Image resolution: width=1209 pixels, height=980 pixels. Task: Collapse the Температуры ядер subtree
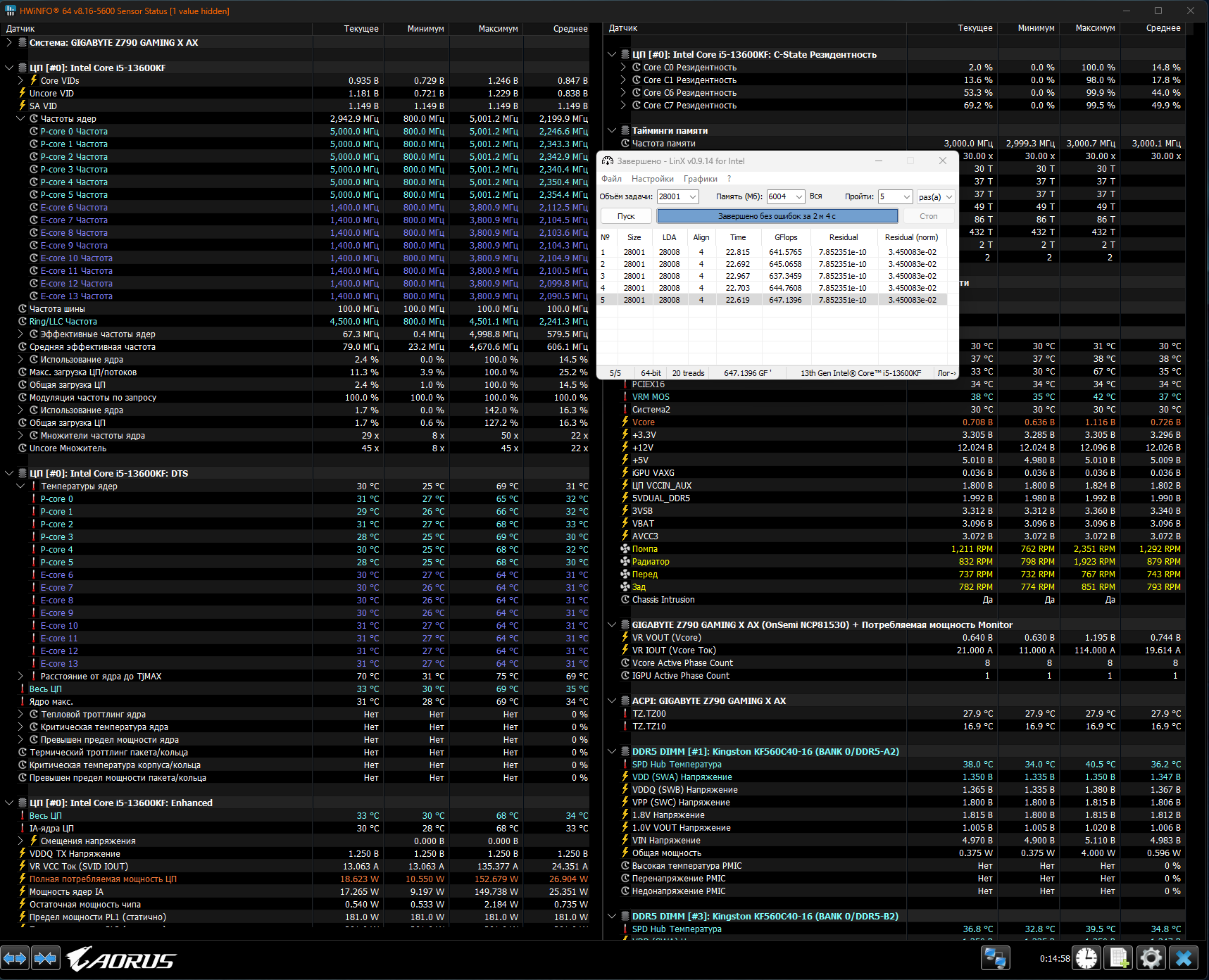click(20, 486)
